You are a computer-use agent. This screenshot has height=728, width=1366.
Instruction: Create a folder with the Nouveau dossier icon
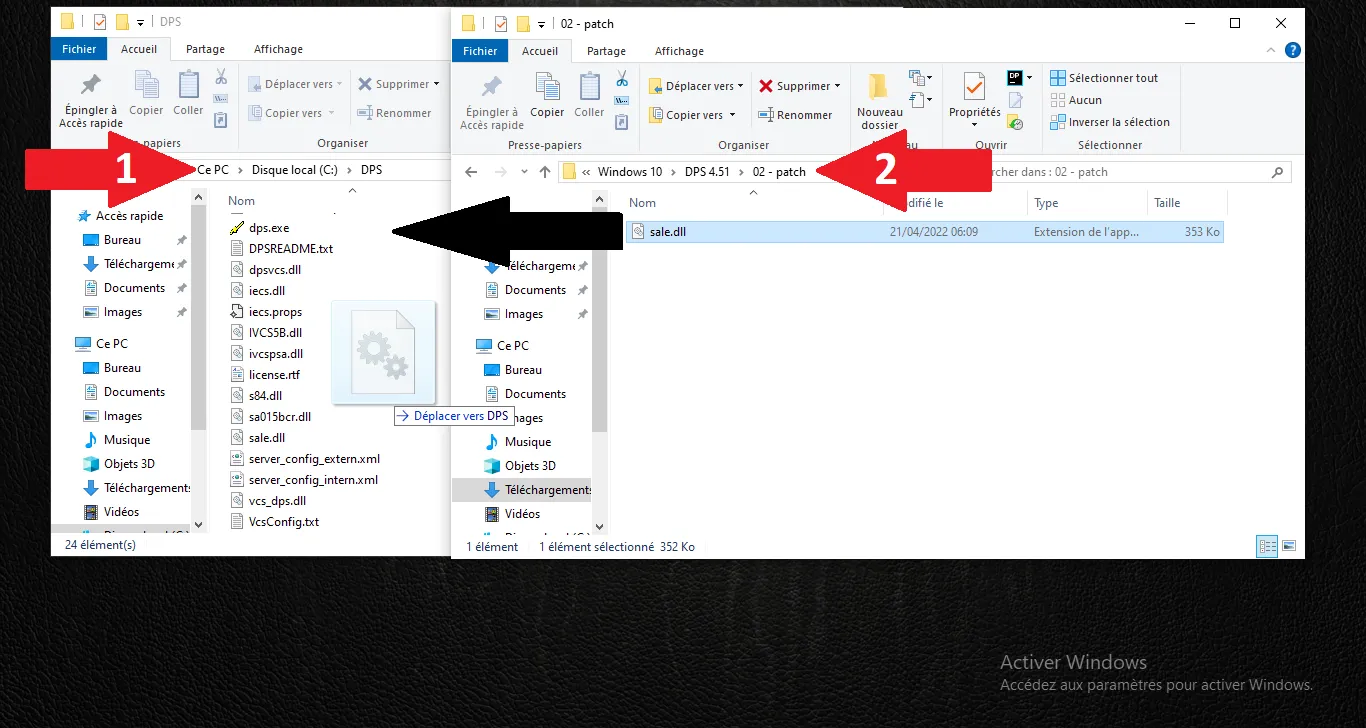click(879, 101)
